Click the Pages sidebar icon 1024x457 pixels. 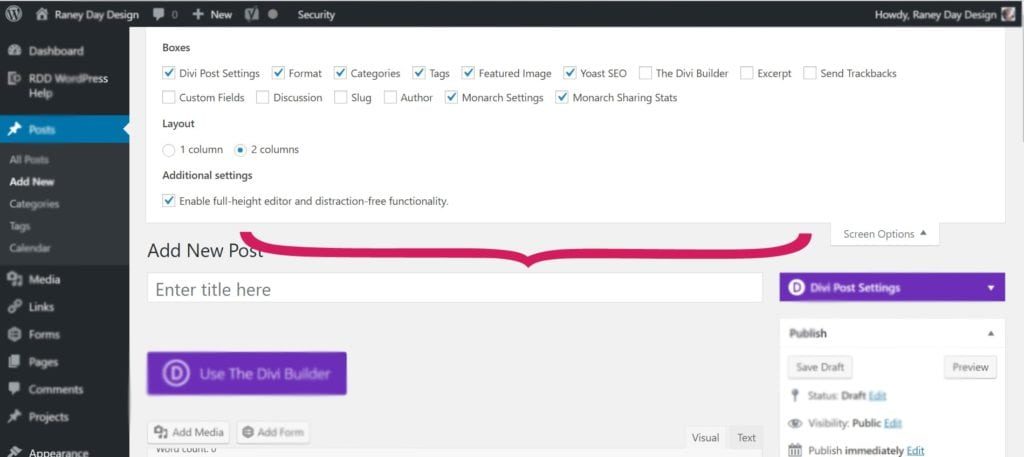15,362
